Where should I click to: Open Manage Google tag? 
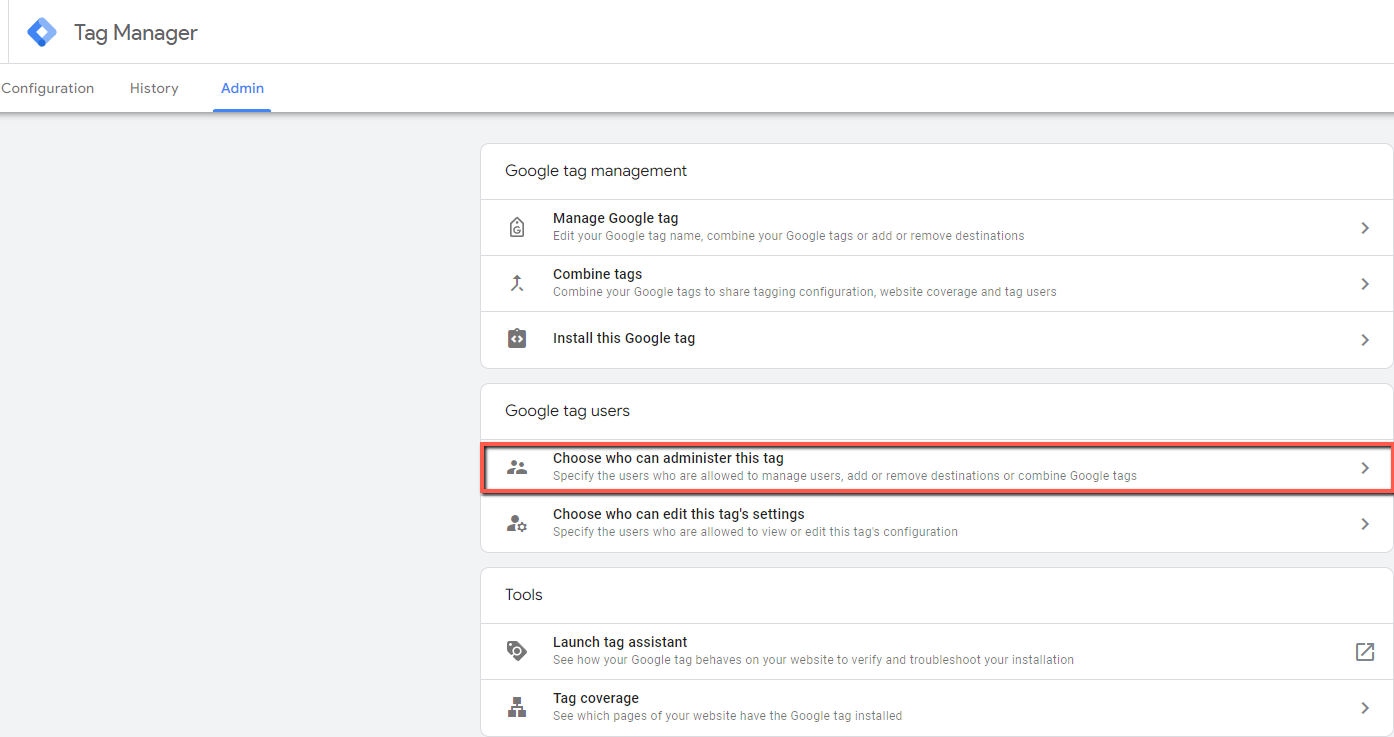(937, 228)
